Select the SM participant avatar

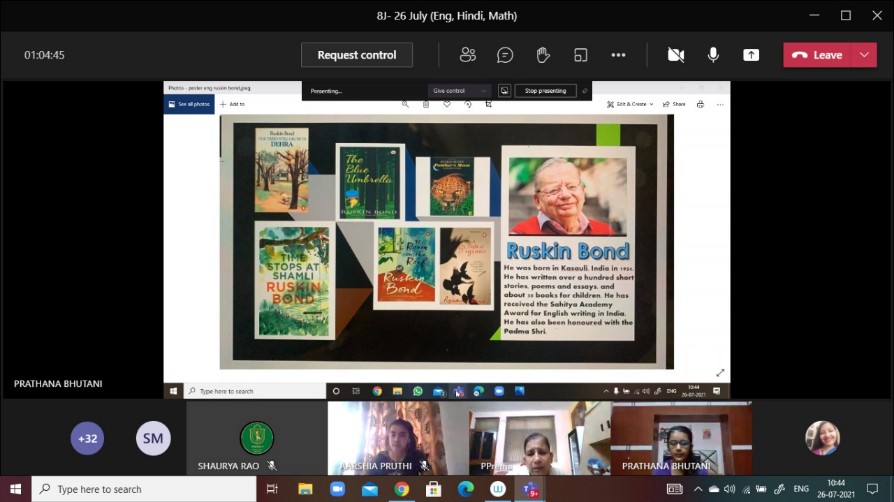tap(153, 438)
